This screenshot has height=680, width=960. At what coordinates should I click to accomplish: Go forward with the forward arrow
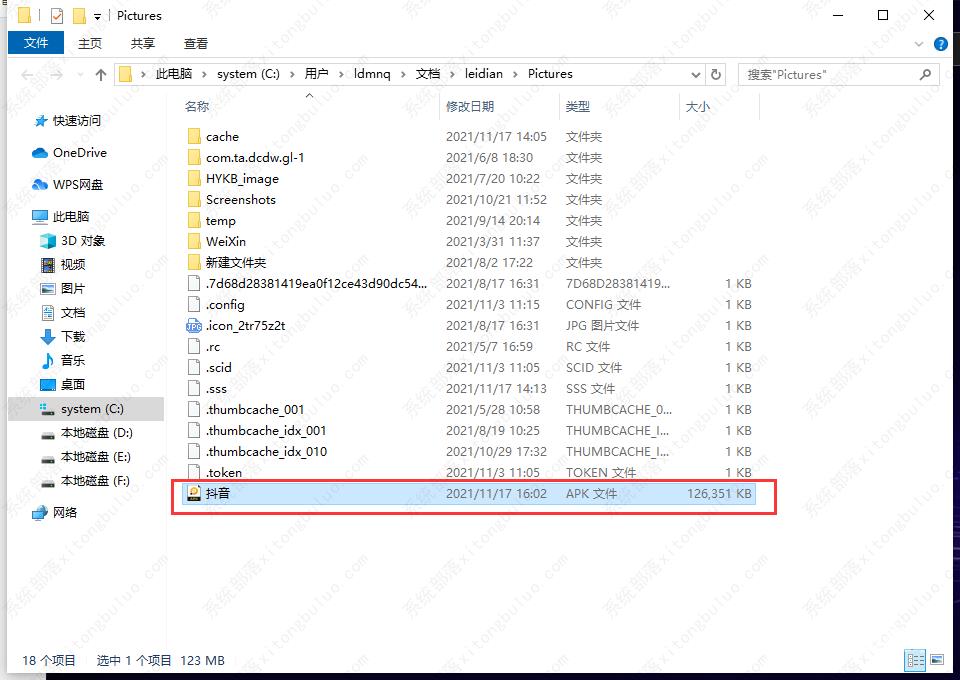coord(56,75)
